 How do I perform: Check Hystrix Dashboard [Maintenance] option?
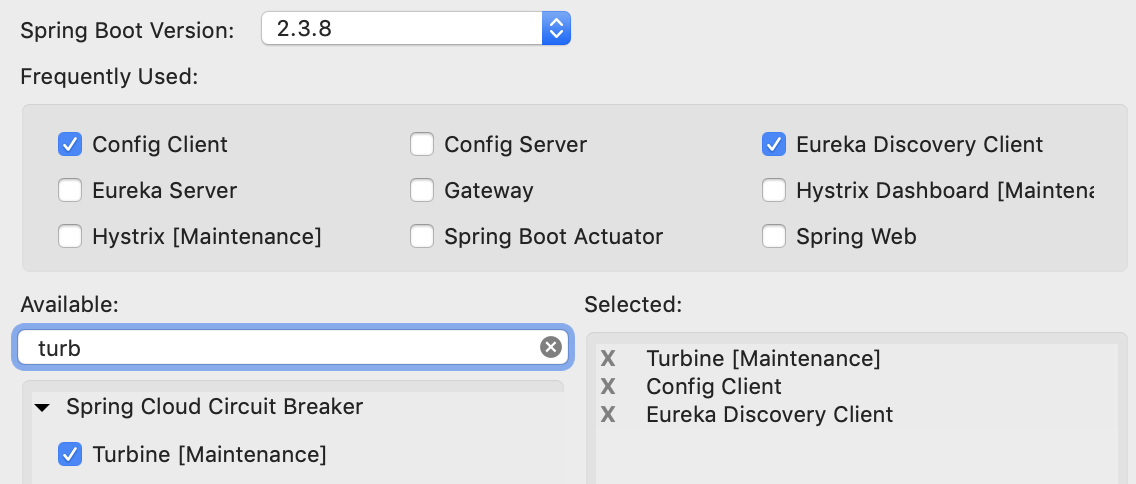tap(774, 191)
